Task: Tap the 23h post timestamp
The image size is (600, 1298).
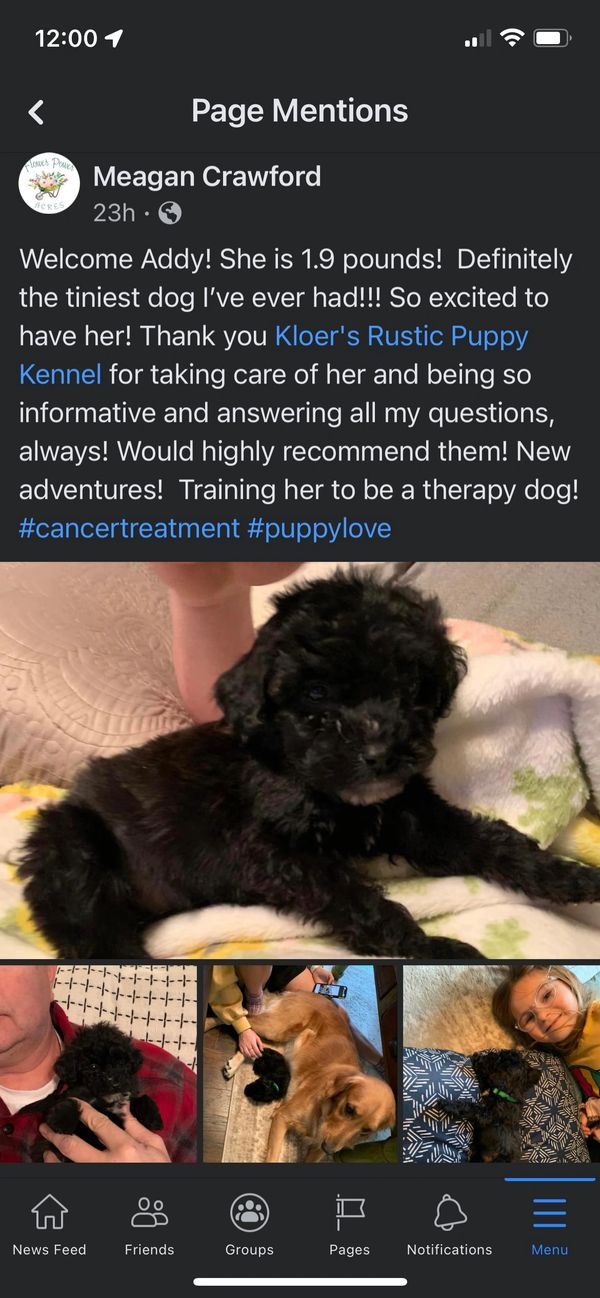Action: tap(114, 213)
